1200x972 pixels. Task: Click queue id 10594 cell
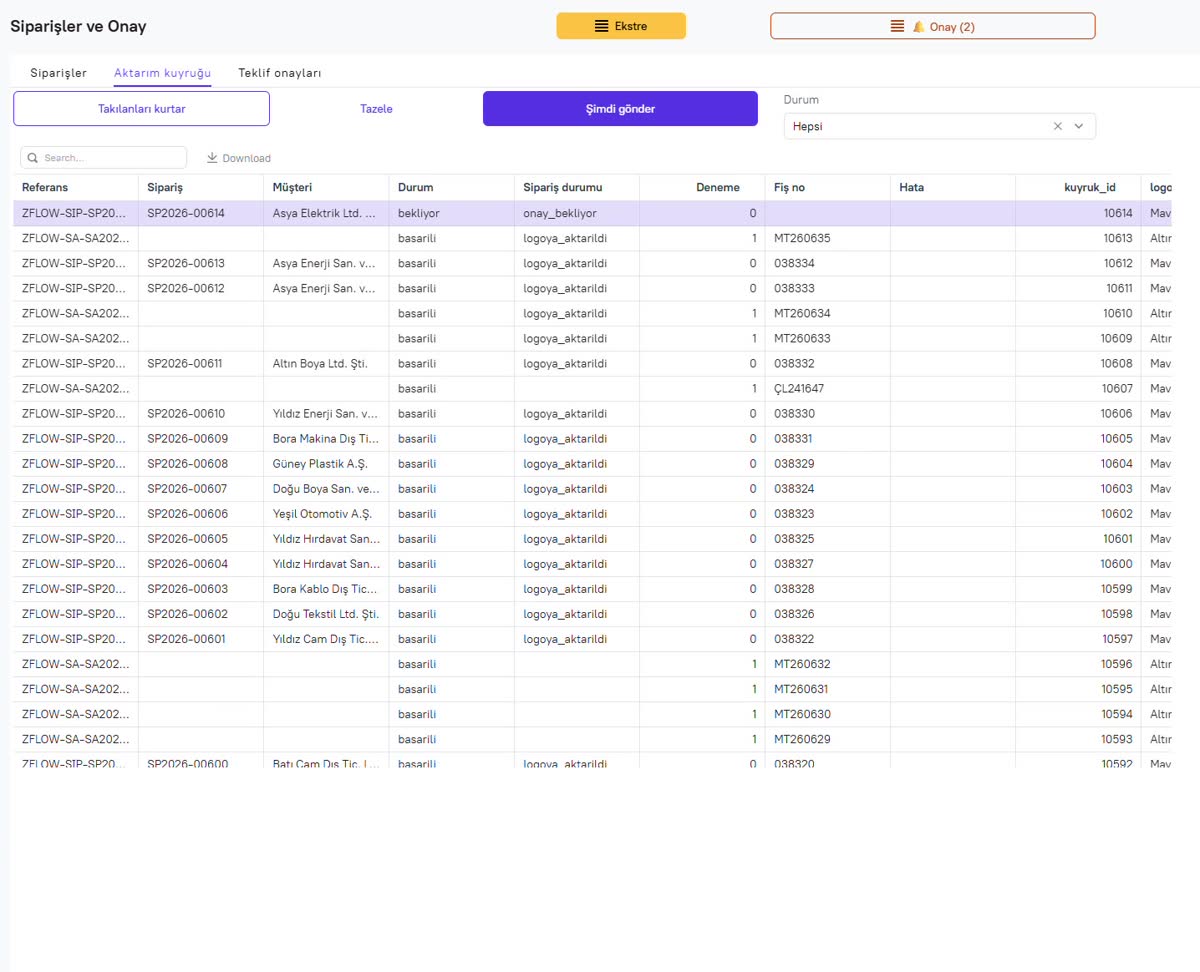[1078, 713]
